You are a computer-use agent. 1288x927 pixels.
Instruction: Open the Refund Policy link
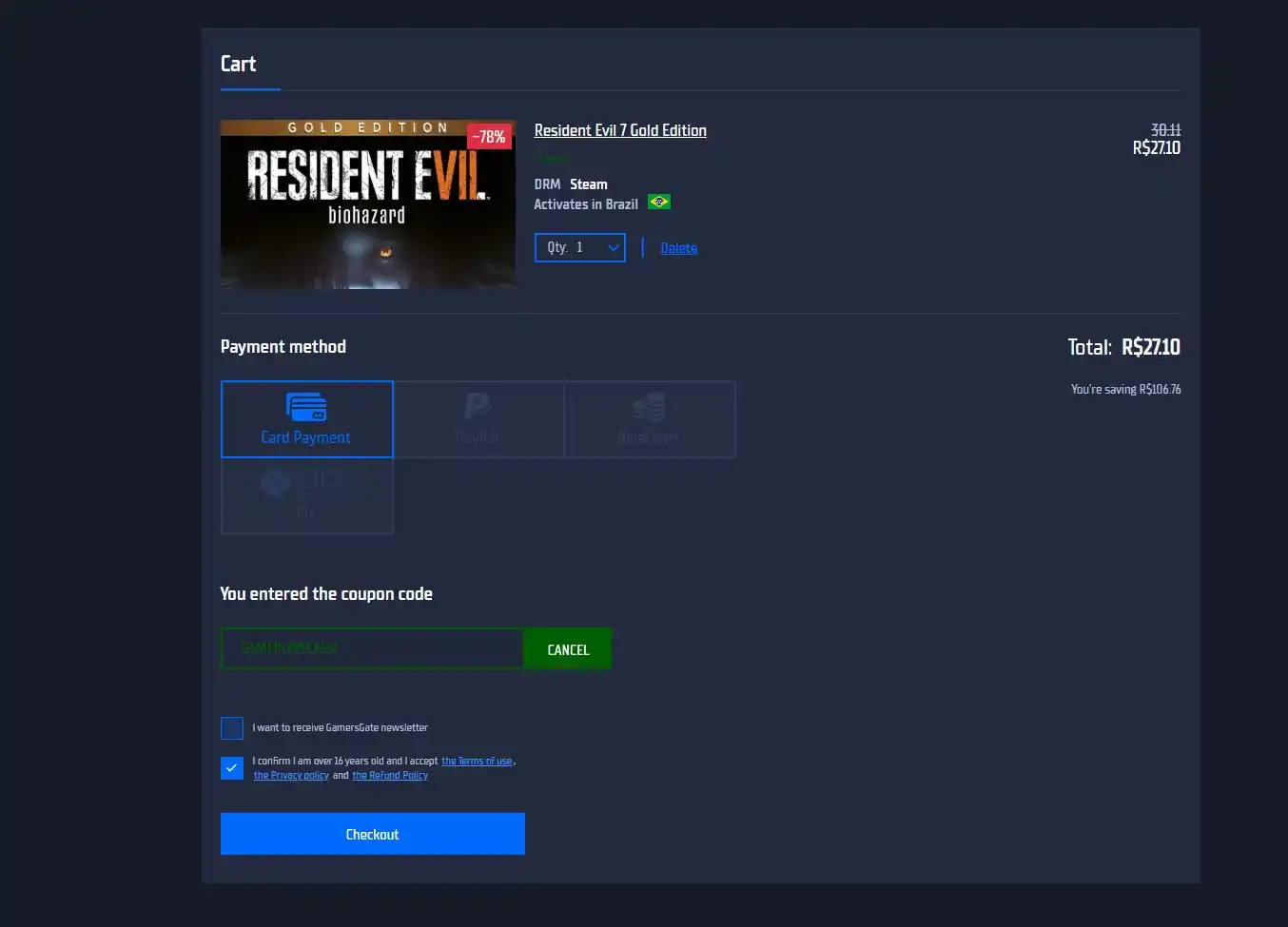390,776
